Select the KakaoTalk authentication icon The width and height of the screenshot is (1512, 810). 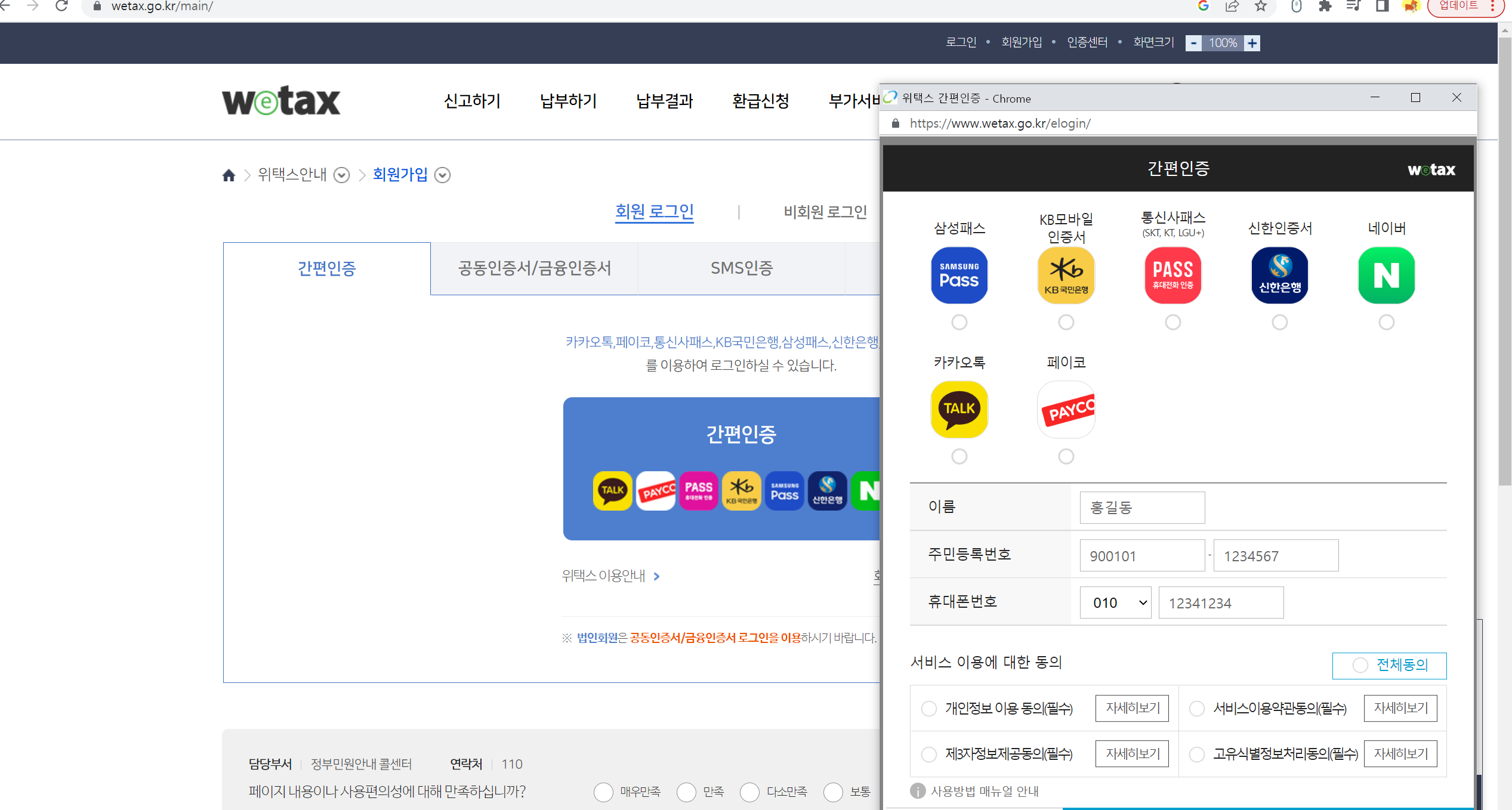959,409
